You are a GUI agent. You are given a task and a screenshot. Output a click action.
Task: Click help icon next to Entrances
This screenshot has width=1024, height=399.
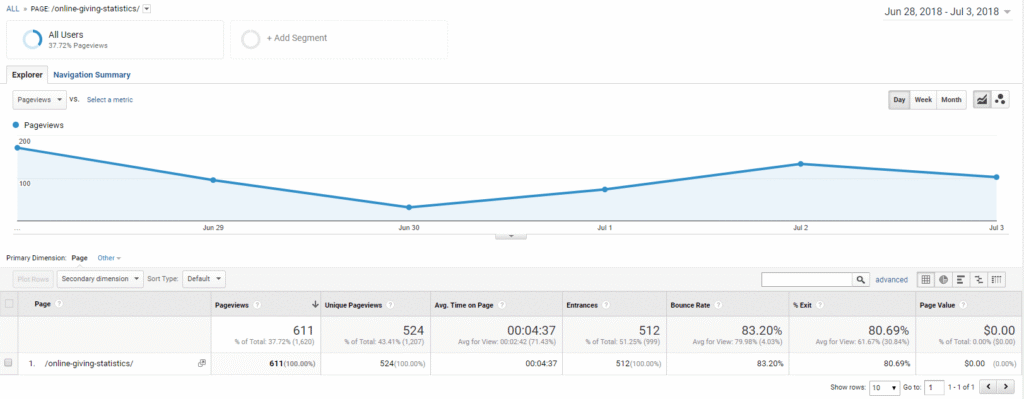607,304
